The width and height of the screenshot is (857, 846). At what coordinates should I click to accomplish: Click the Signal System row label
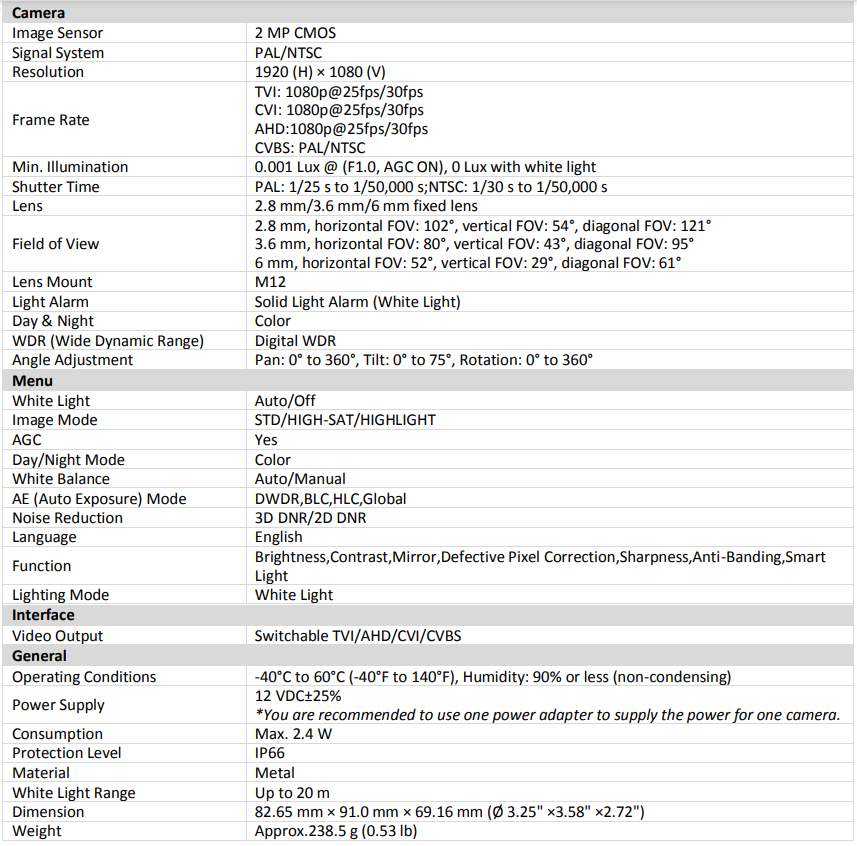[x=58, y=53]
